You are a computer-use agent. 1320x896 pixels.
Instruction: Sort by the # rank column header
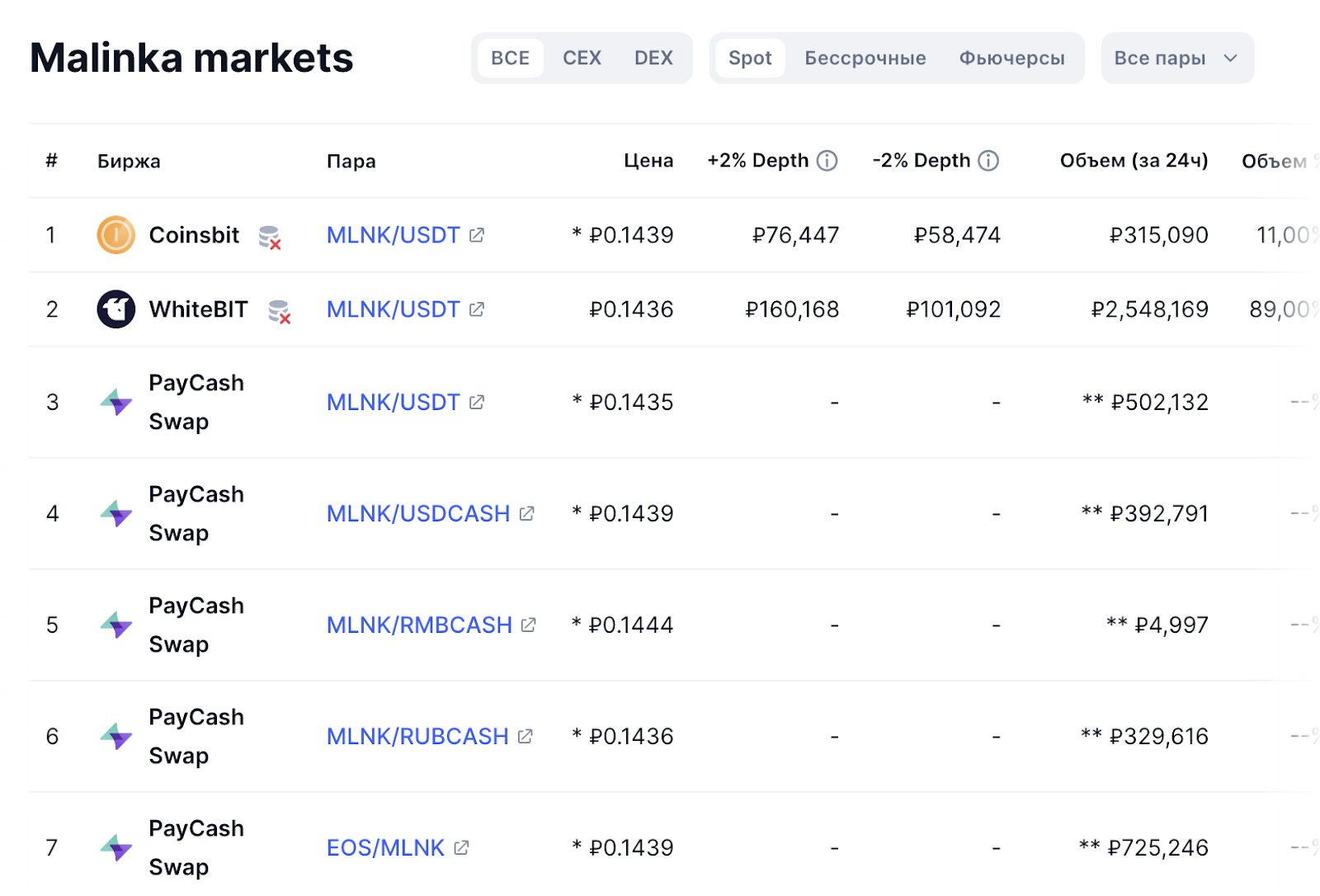(x=51, y=160)
